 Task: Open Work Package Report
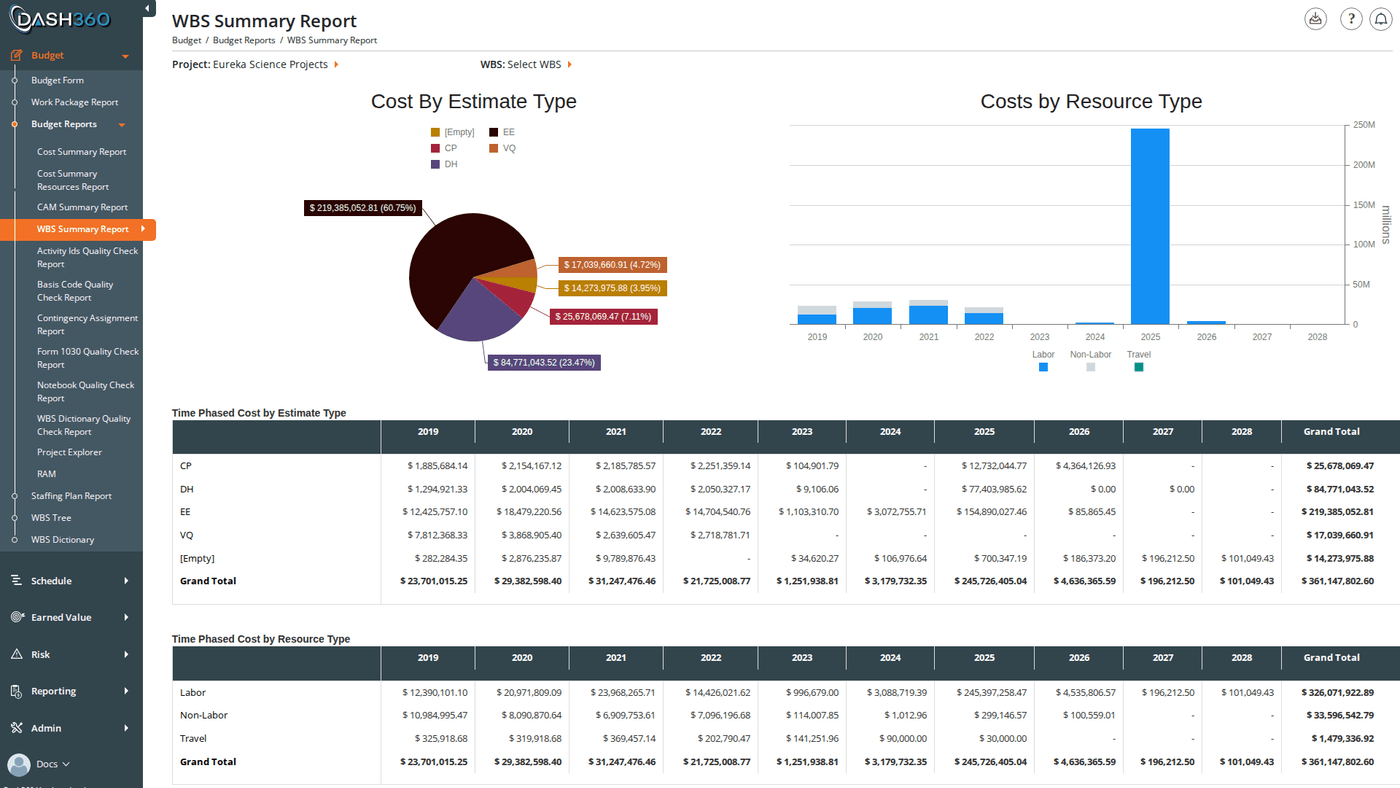pyautogui.click(x=74, y=103)
